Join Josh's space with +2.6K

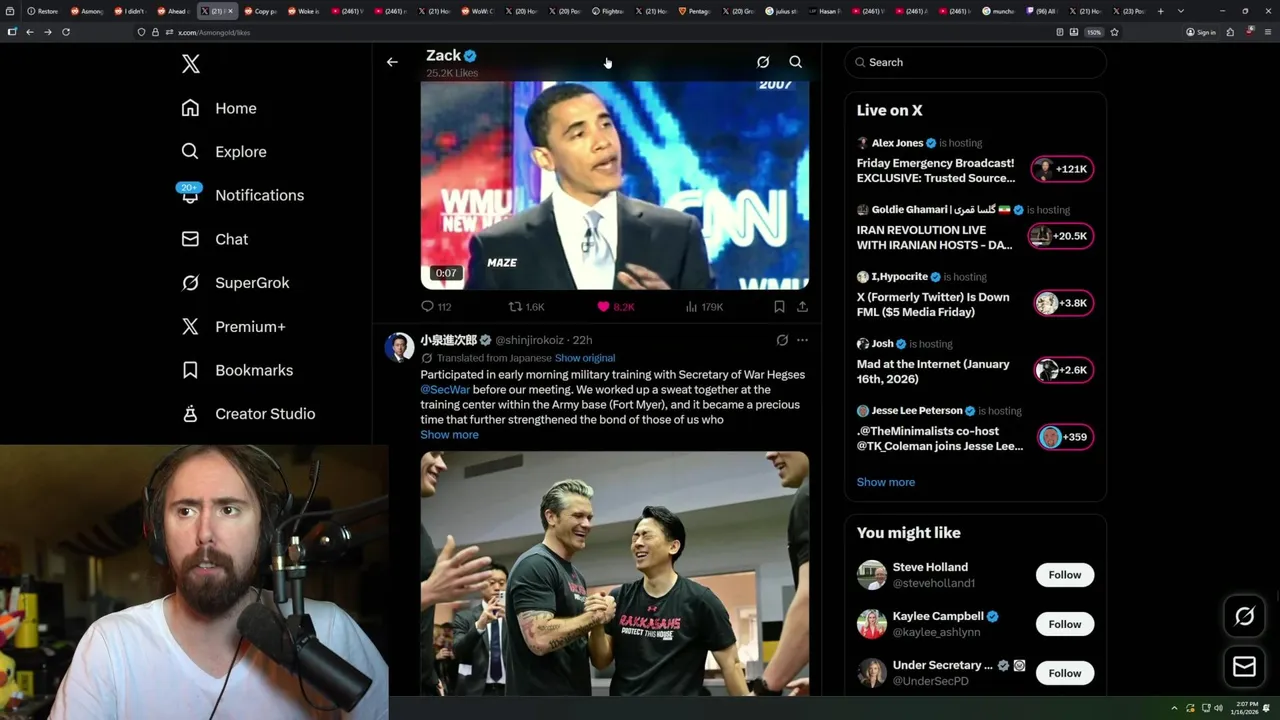1063,370
